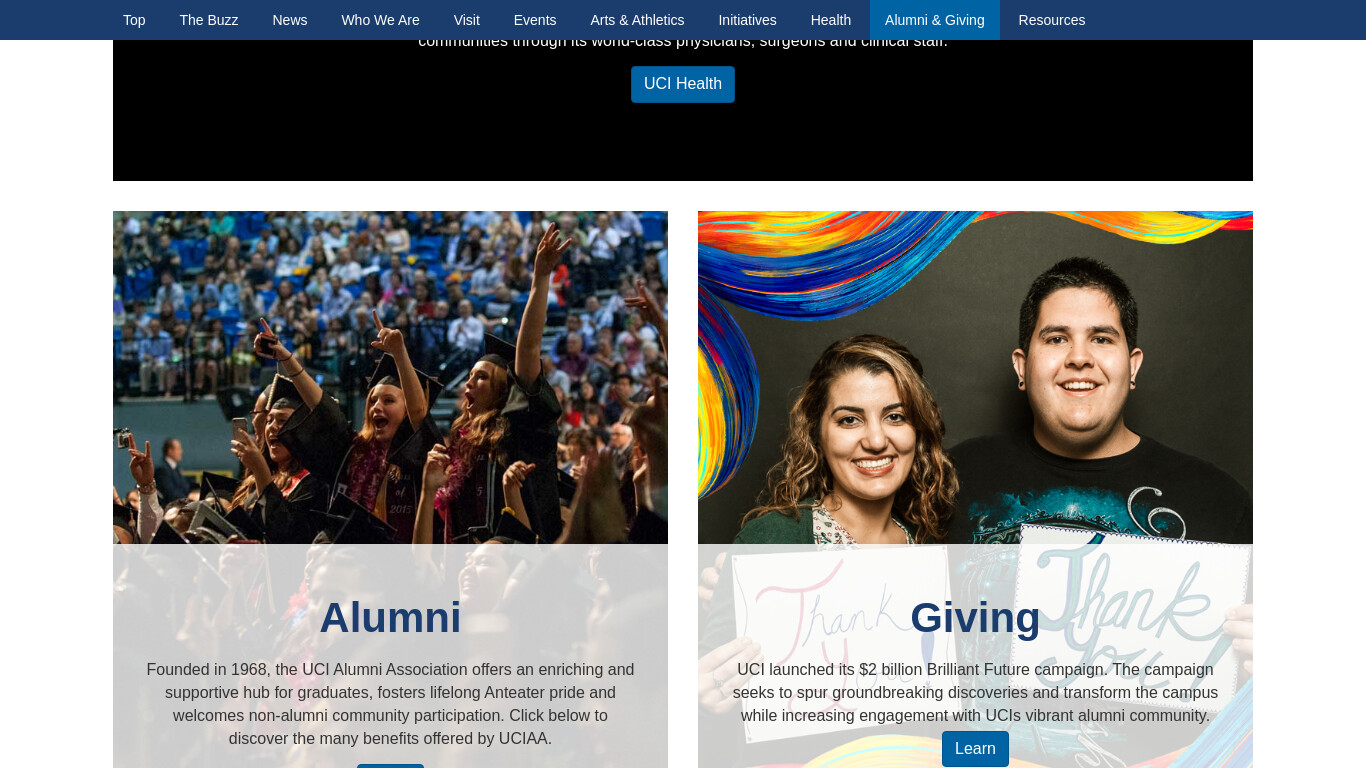Viewport: 1366px width, 768px height.
Task: Click the UCI Alumni Association description text
Action: click(390, 704)
